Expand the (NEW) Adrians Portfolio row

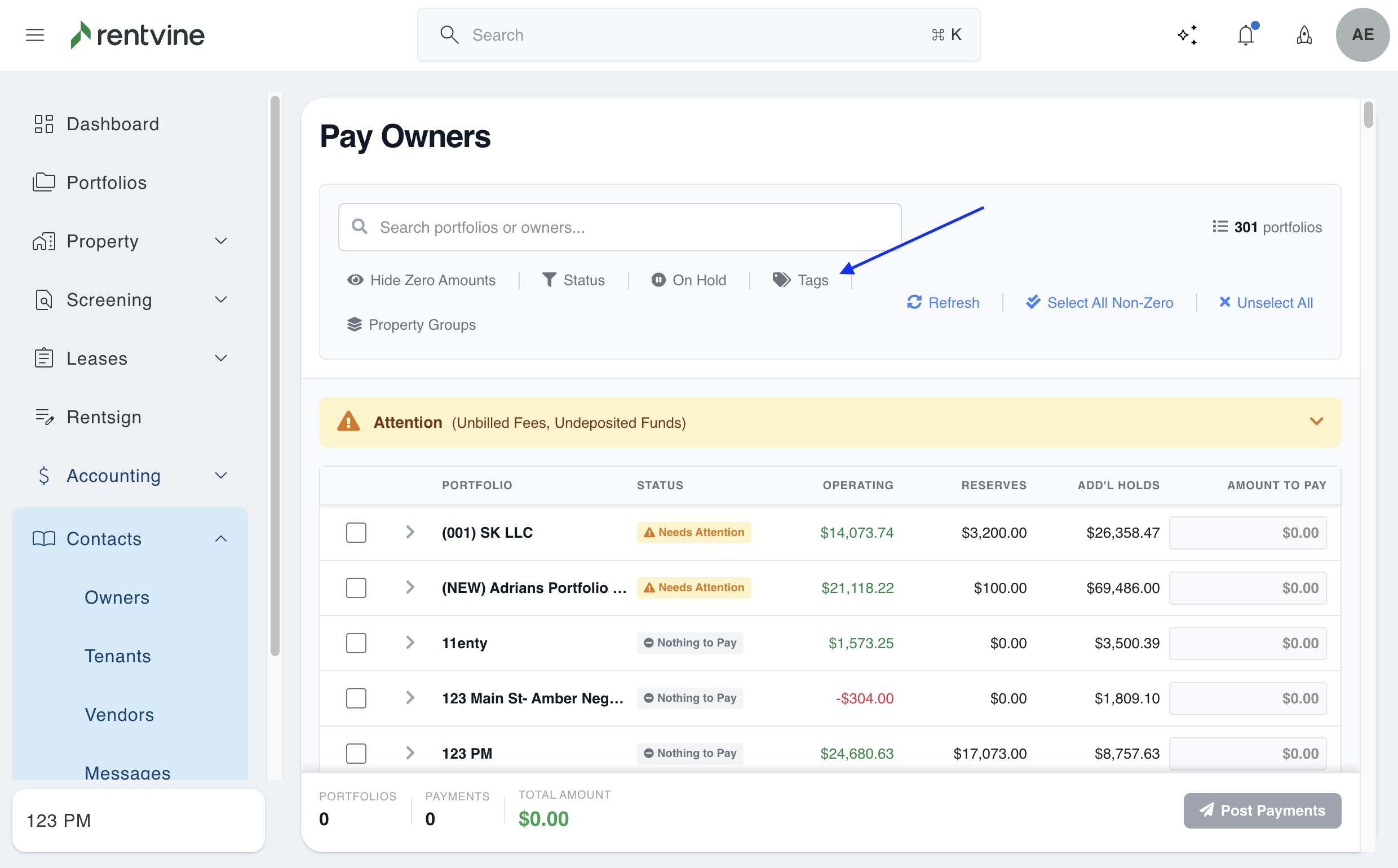(410, 587)
